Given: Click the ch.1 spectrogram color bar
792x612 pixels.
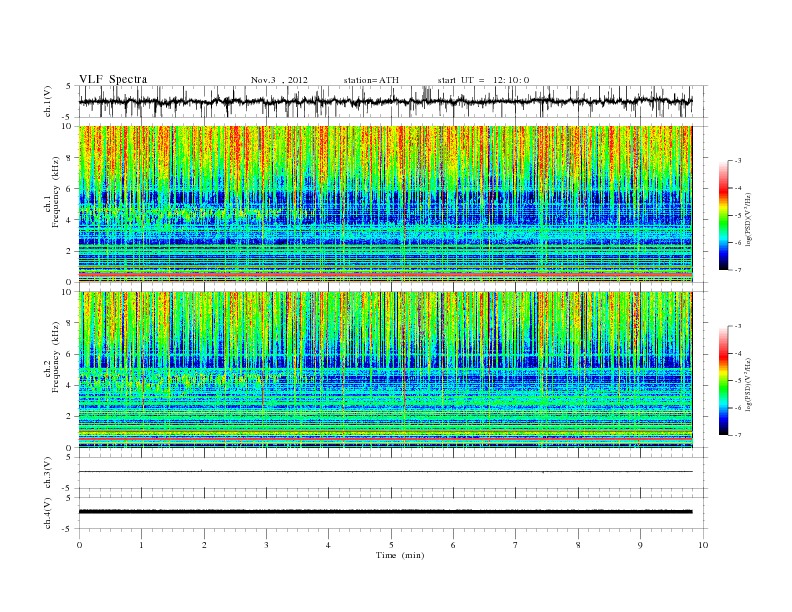Looking at the screenshot, I should pyautogui.click(x=724, y=215).
